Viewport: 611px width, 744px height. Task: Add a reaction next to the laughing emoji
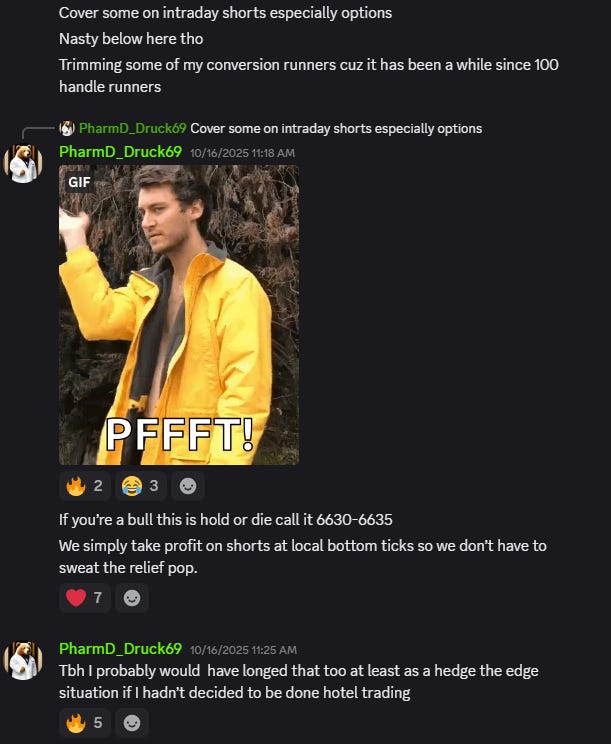click(x=188, y=486)
